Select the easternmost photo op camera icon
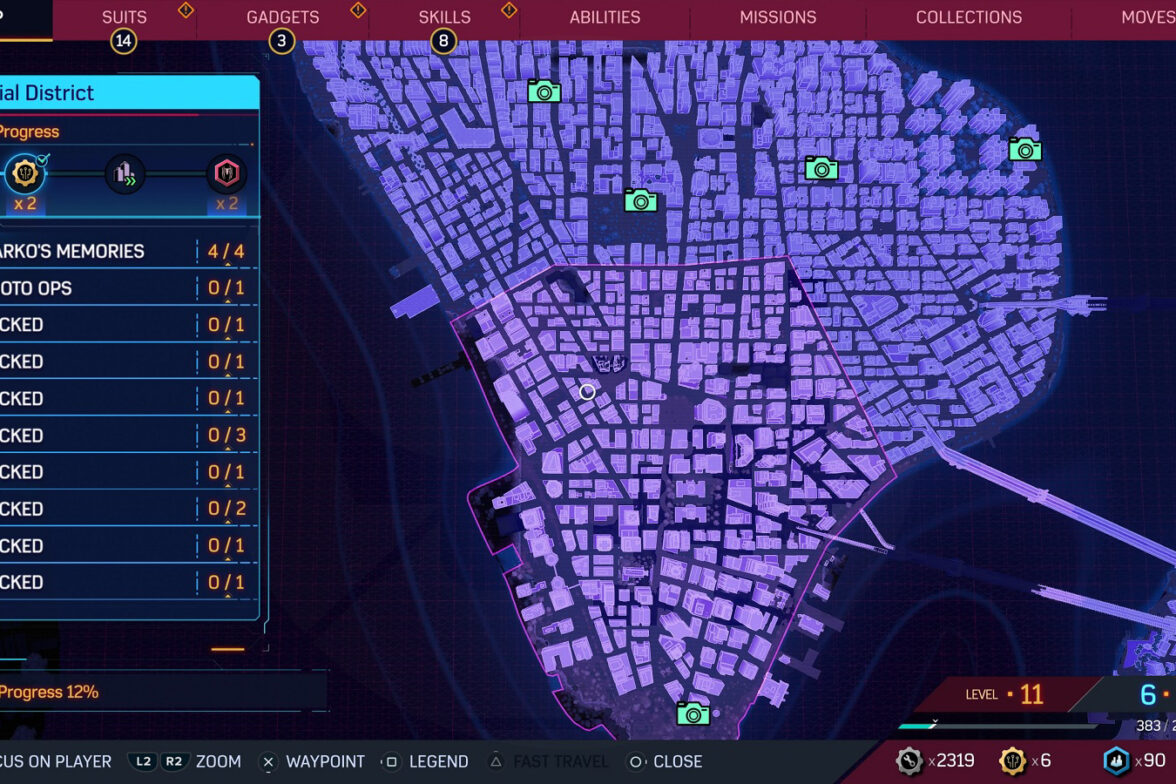 1025,149
